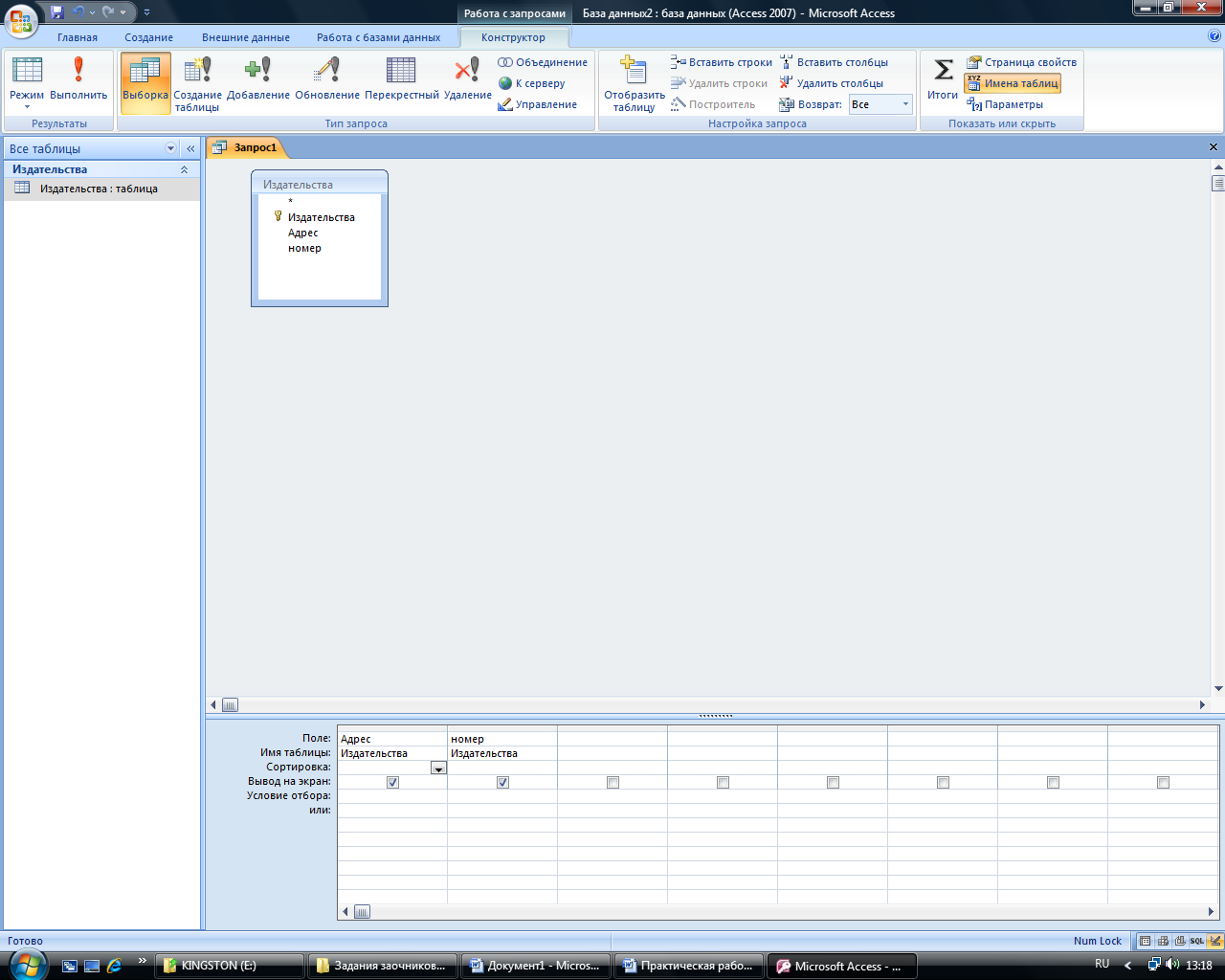Open Quick Access Toolbar customize arrow
Viewport: 1225px width, 980px height.
pyautogui.click(x=146, y=12)
